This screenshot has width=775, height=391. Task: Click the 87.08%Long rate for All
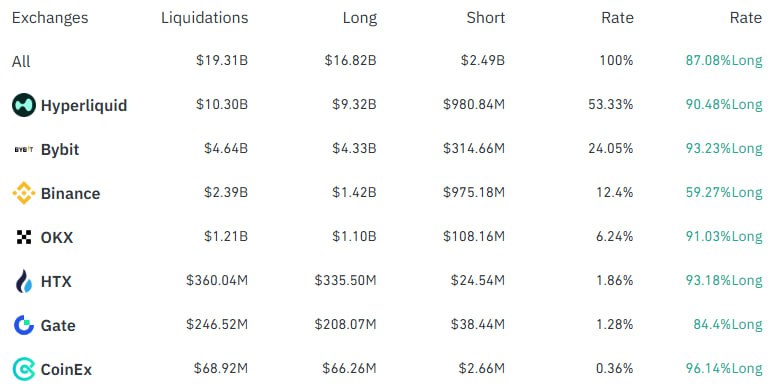[x=724, y=60]
